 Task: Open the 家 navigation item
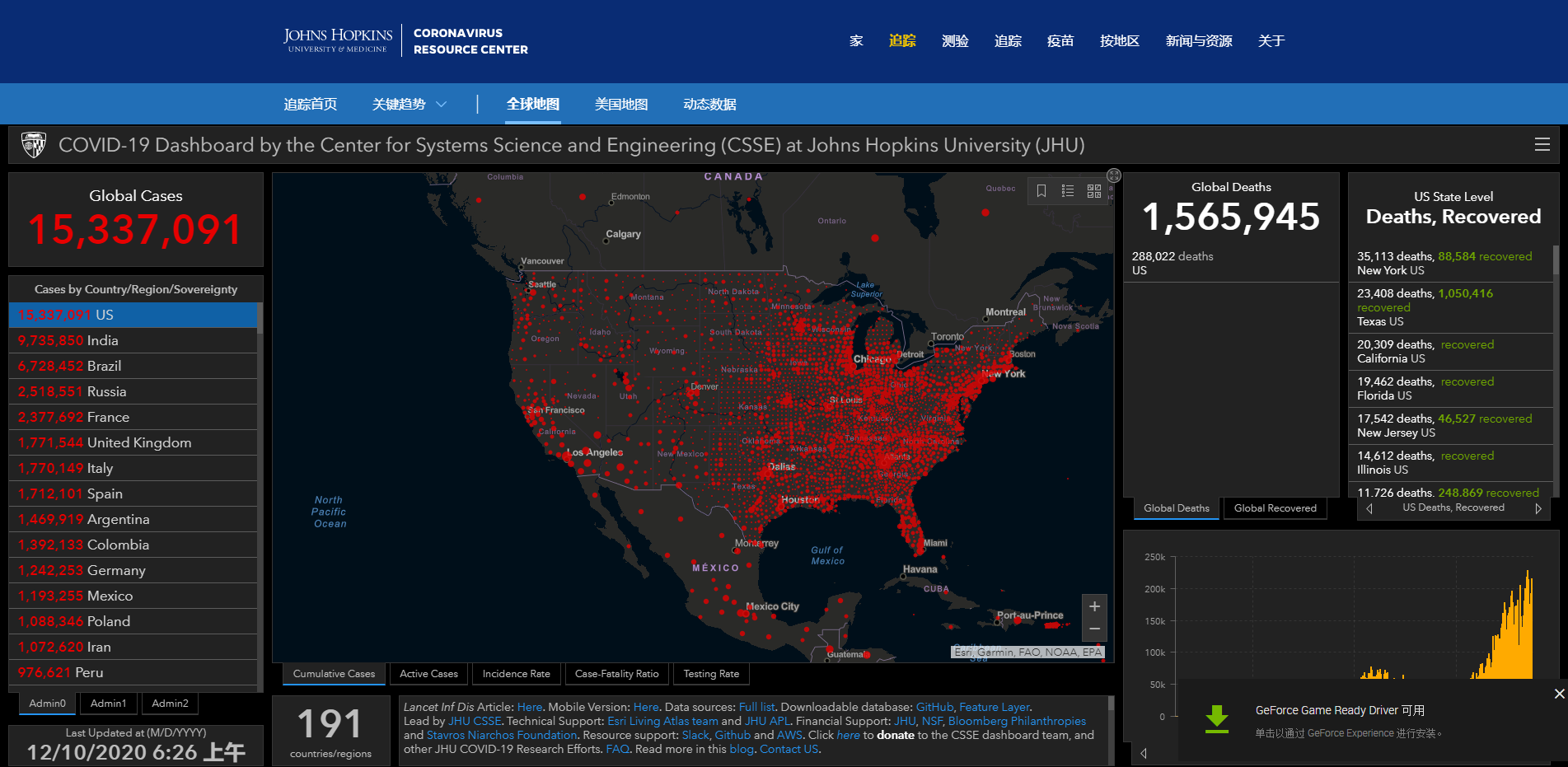[856, 41]
